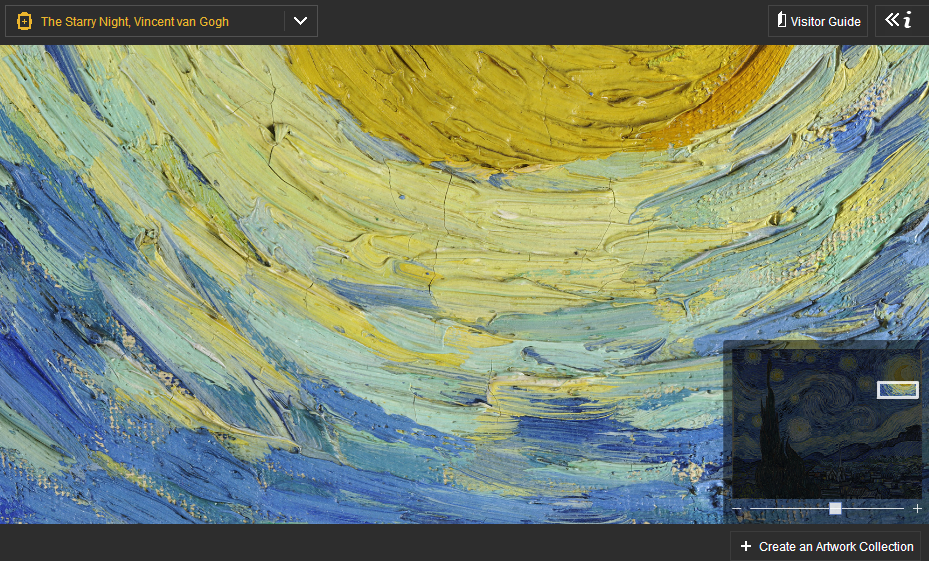Open the artwork selector dropdown chevron
929x561 pixels.
[x=300, y=21]
